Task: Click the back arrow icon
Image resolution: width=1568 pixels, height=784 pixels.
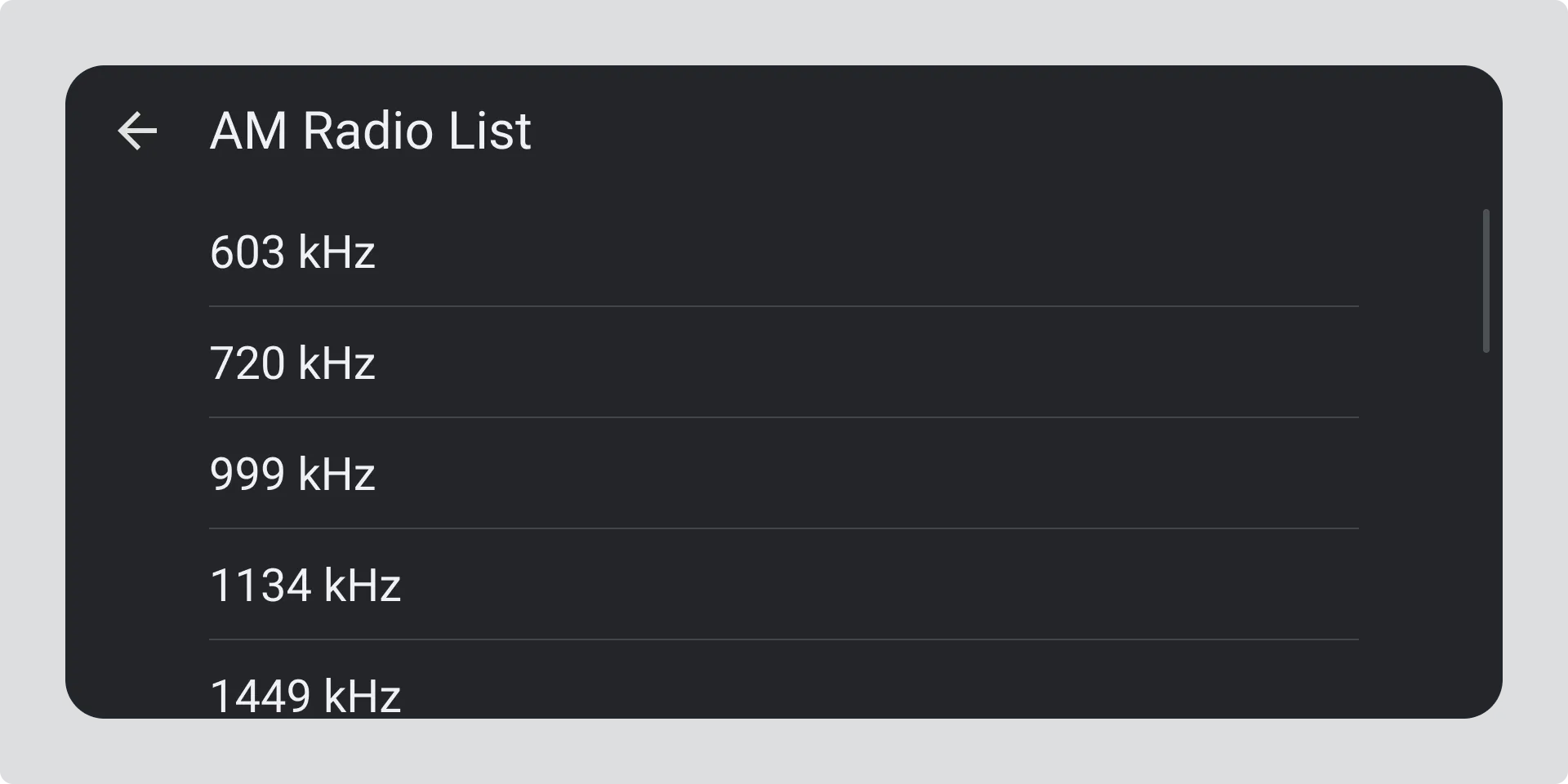Action: [137, 131]
